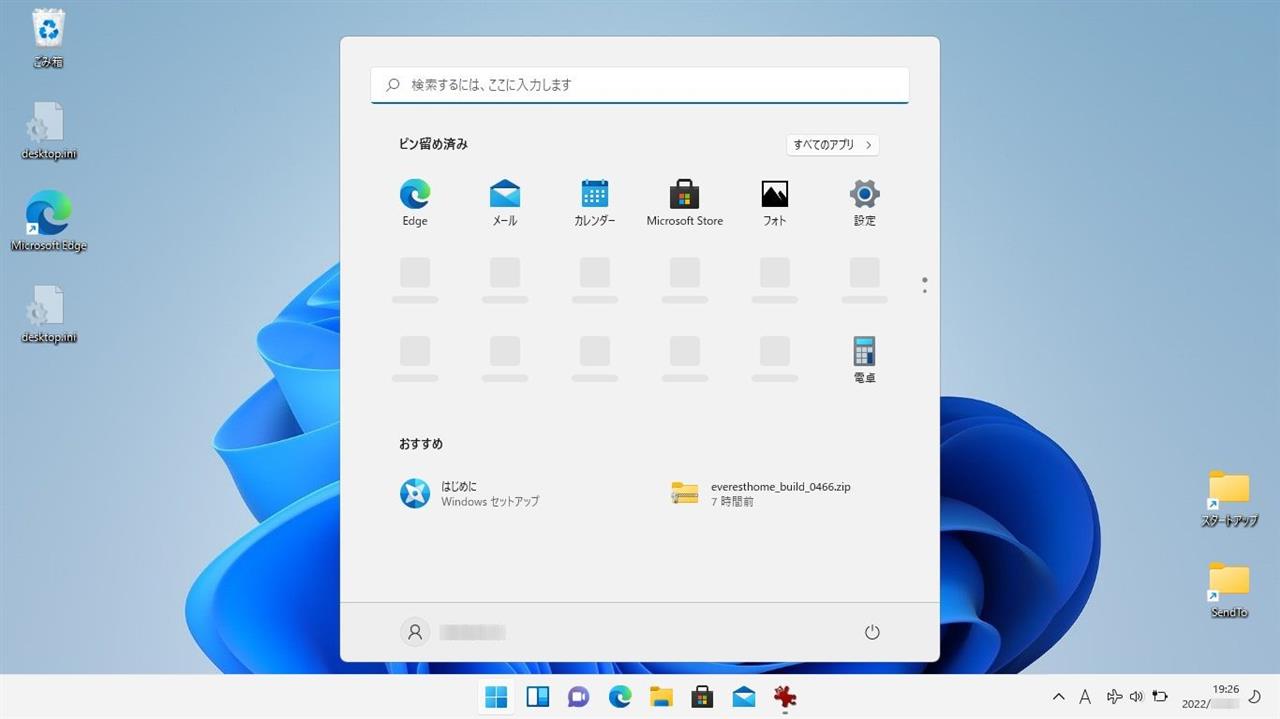Open the user account menu
This screenshot has height=719, width=1280.
[x=453, y=632]
